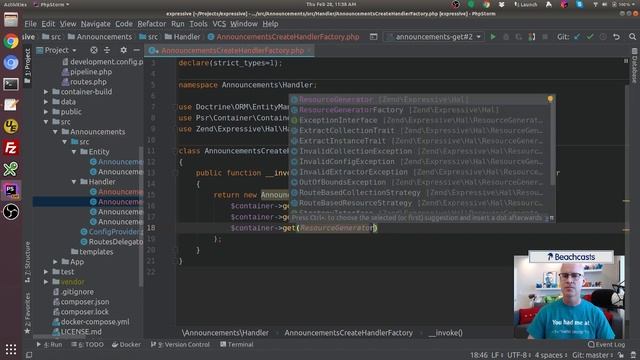Open the Navigate menu
The width and height of the screenshot is (640, 360).
(96, 24)
